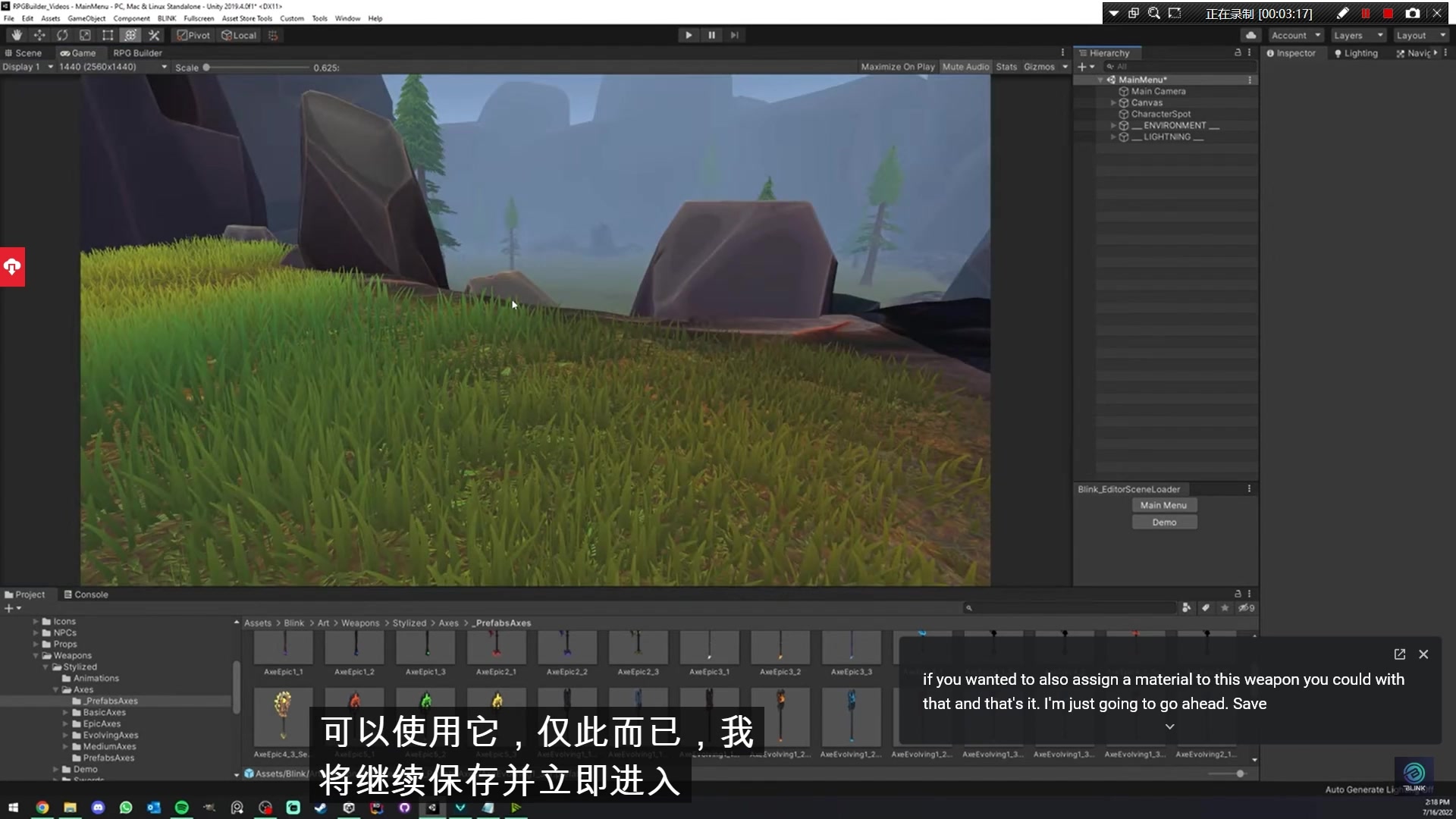Open the Custom Editor Tools icon
Viewport: 1456px width, 819px height.
(153, 35)
